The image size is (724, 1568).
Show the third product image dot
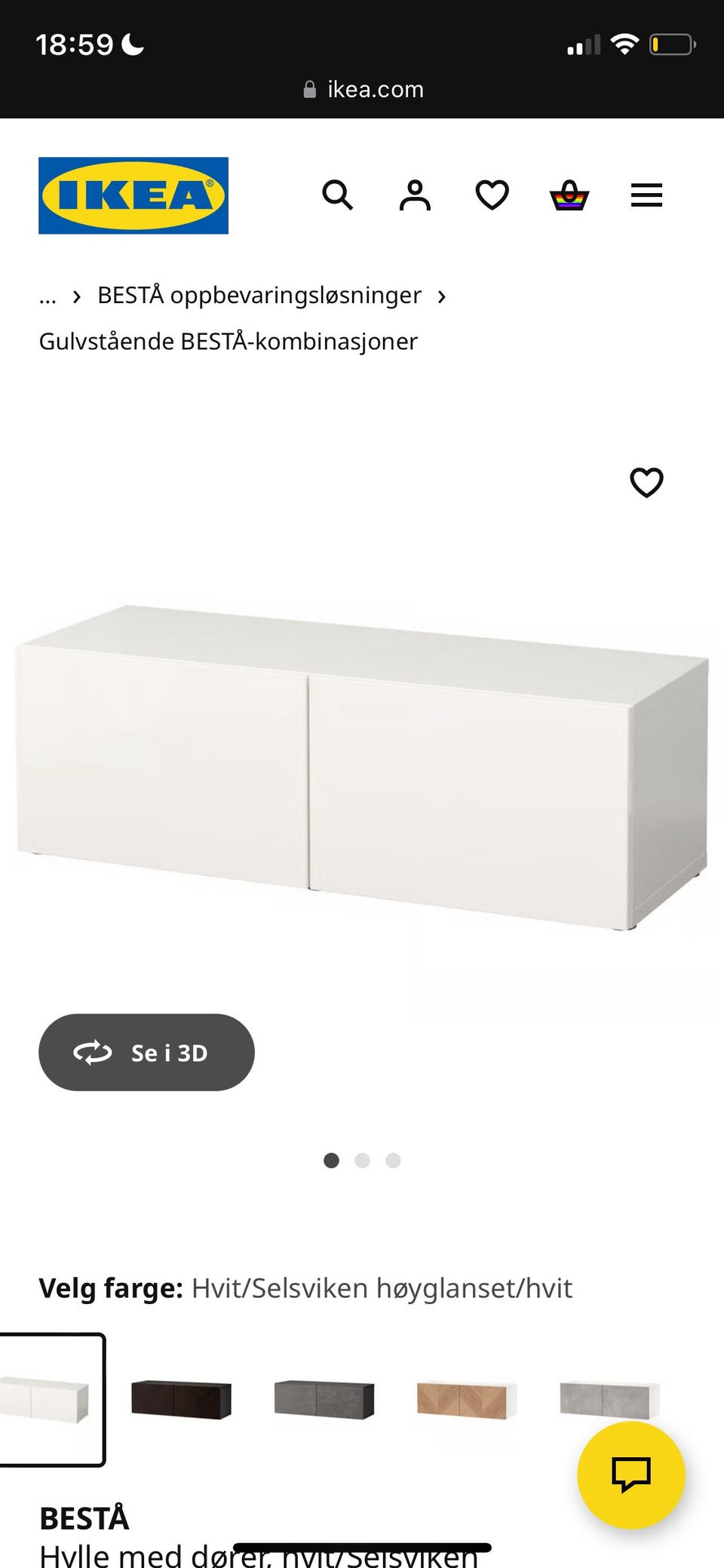pyautogui.click(x=393, y=1160)
